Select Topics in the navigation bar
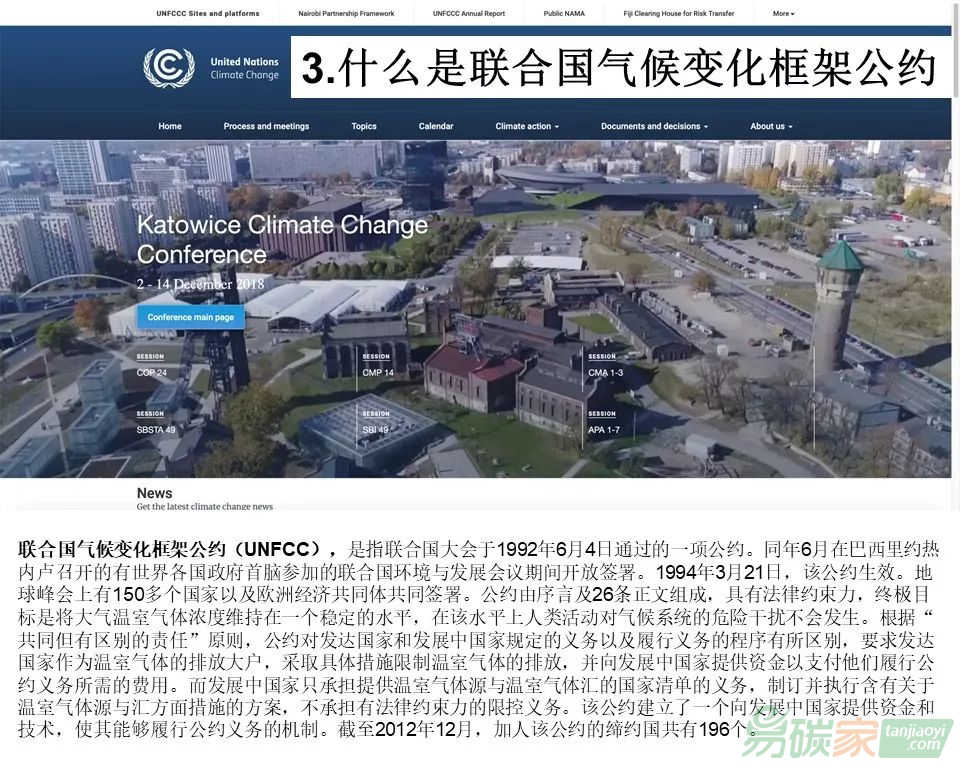 coord(364,126)
